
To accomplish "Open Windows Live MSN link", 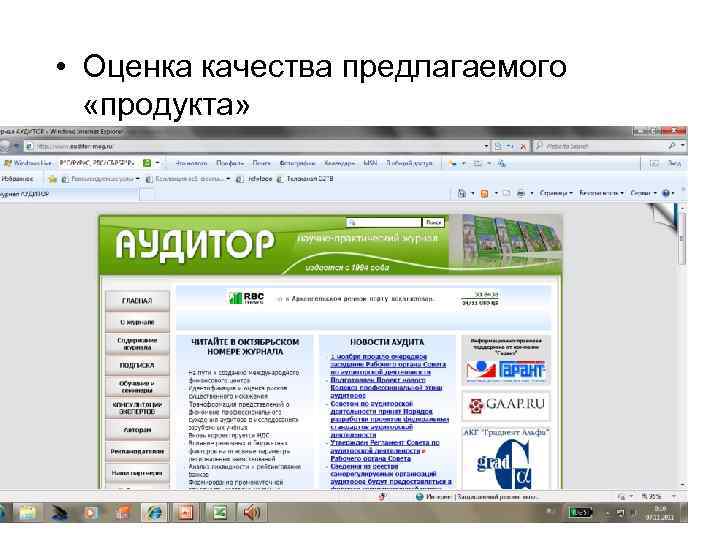I will [x=370, y=163].
